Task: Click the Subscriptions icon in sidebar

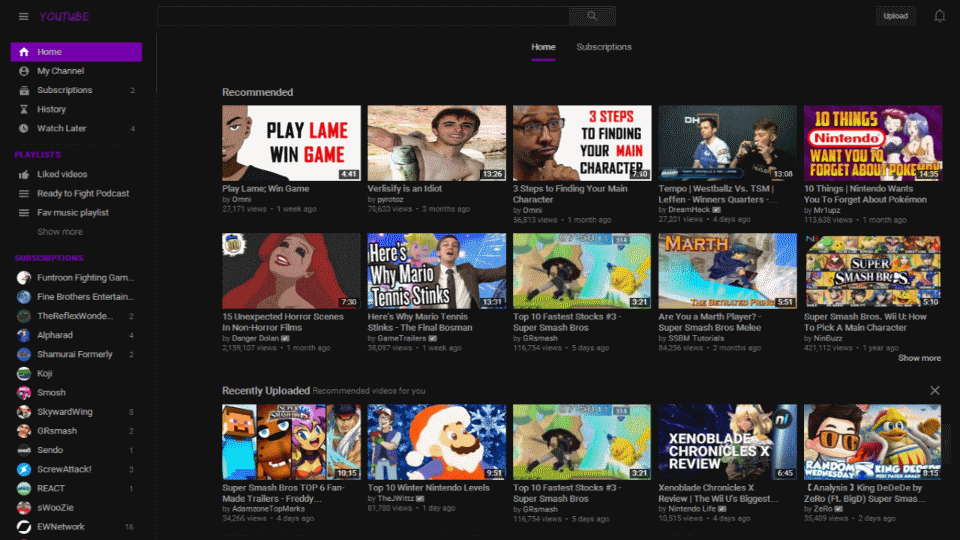Action: click(24, 90)
